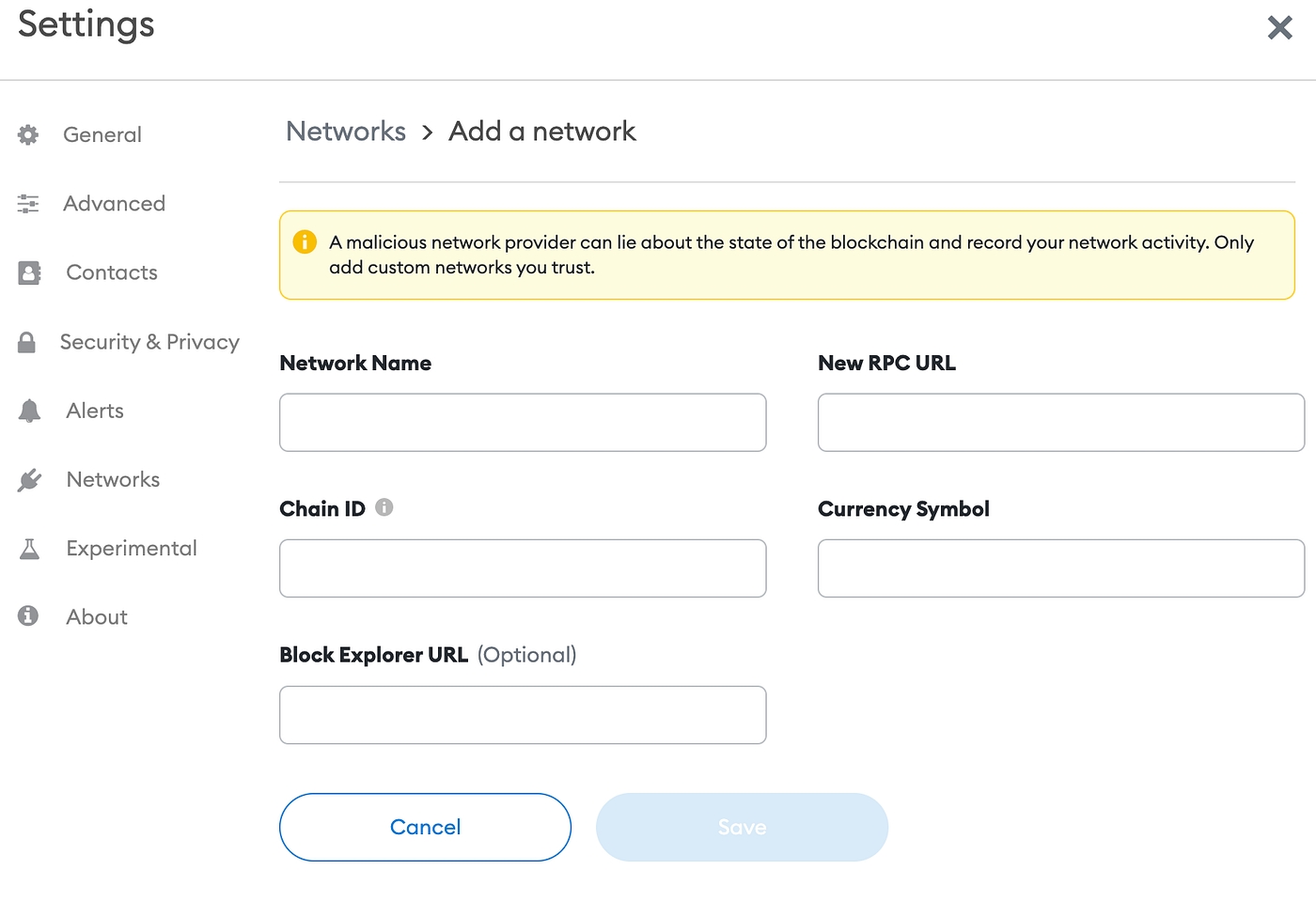
Task: Click the Experimental flask icon
Action: (x=29, y=549)
